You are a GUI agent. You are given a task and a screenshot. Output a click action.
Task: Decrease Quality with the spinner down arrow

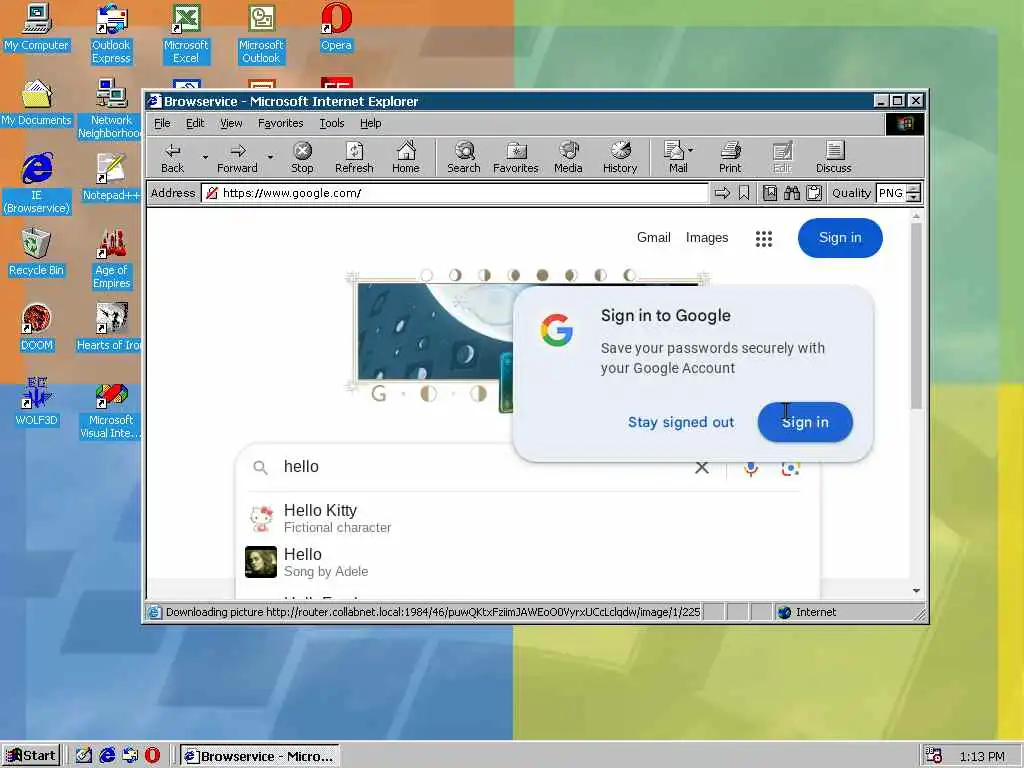click(x=914, y=198)
